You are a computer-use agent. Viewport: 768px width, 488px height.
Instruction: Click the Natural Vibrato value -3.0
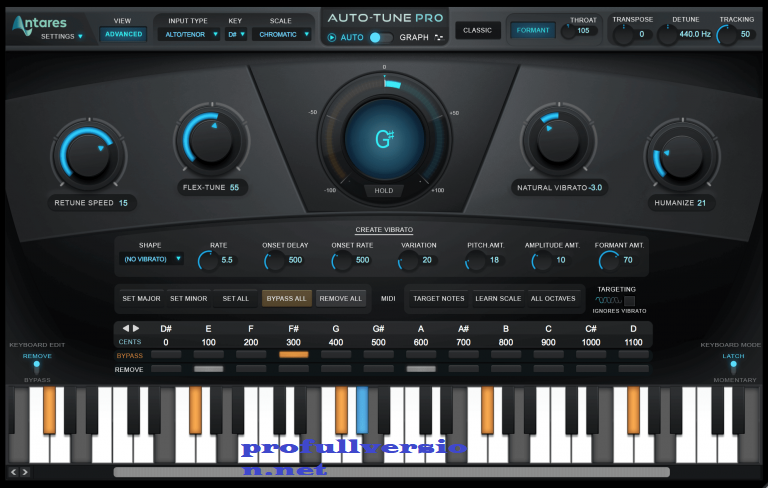point(595,188)
